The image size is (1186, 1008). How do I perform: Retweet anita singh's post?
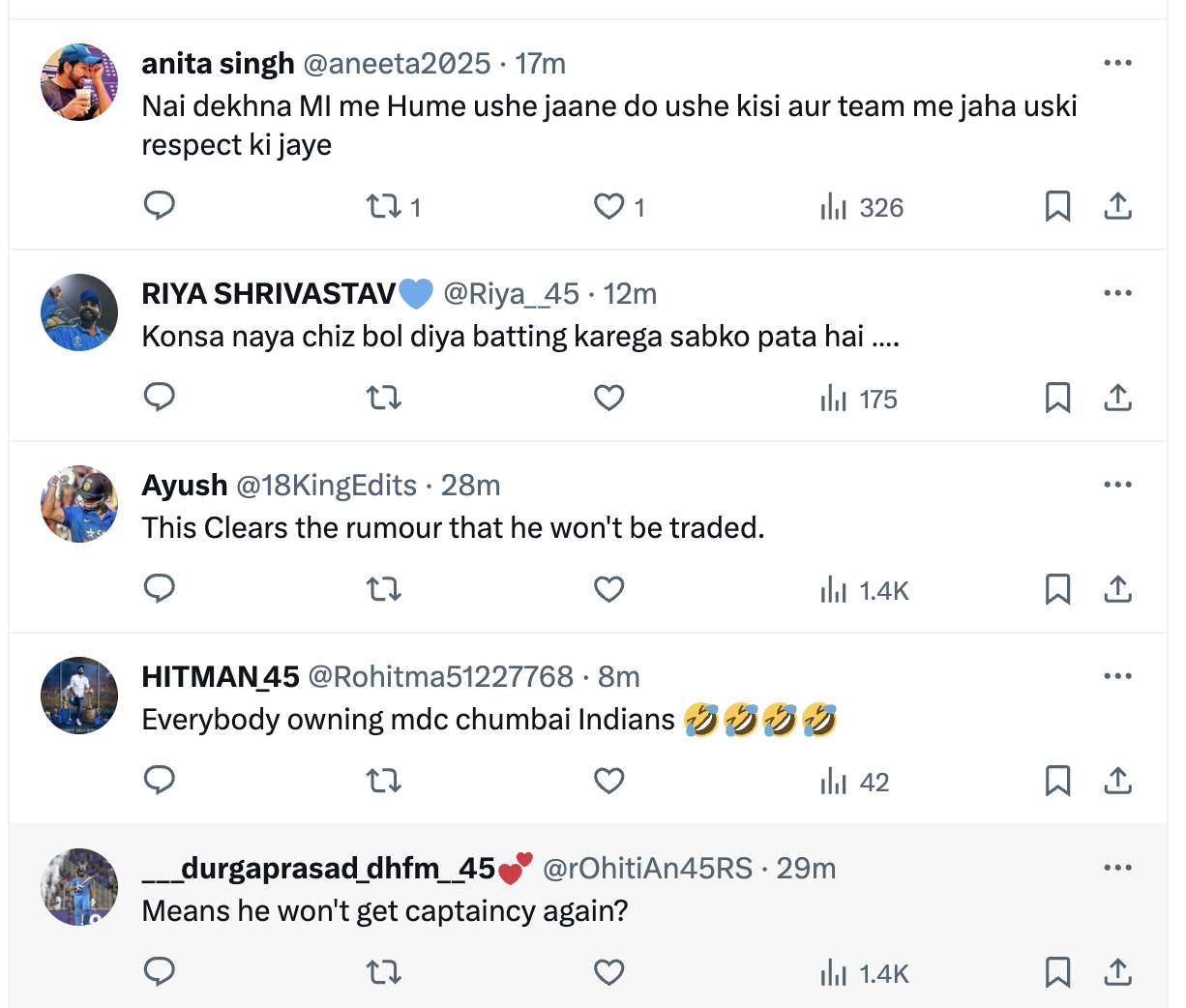click(384, 206)
